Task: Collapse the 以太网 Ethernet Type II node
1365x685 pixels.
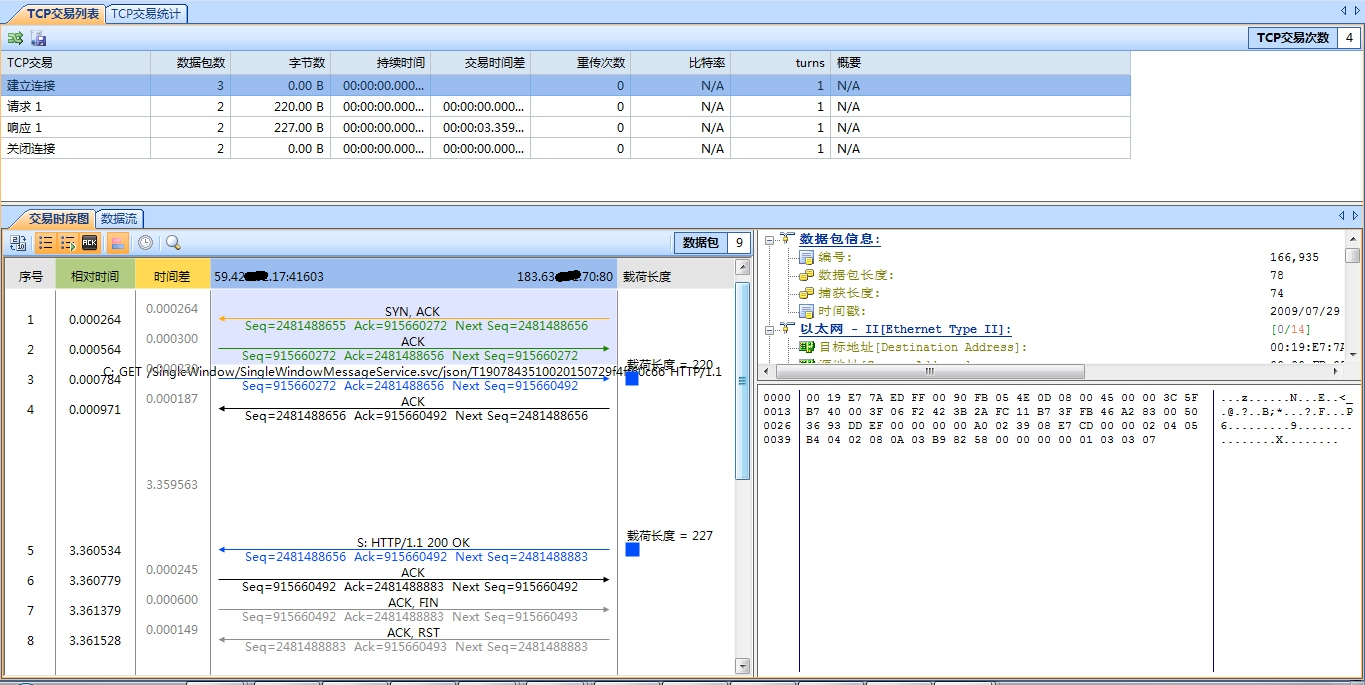Action: click(x=769, y=329)
